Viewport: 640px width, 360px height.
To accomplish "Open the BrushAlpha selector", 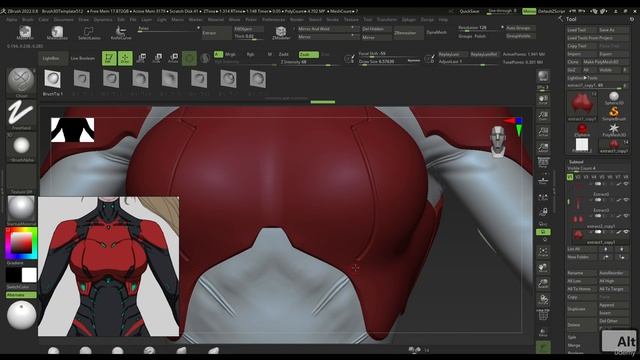I will (21, 147).
